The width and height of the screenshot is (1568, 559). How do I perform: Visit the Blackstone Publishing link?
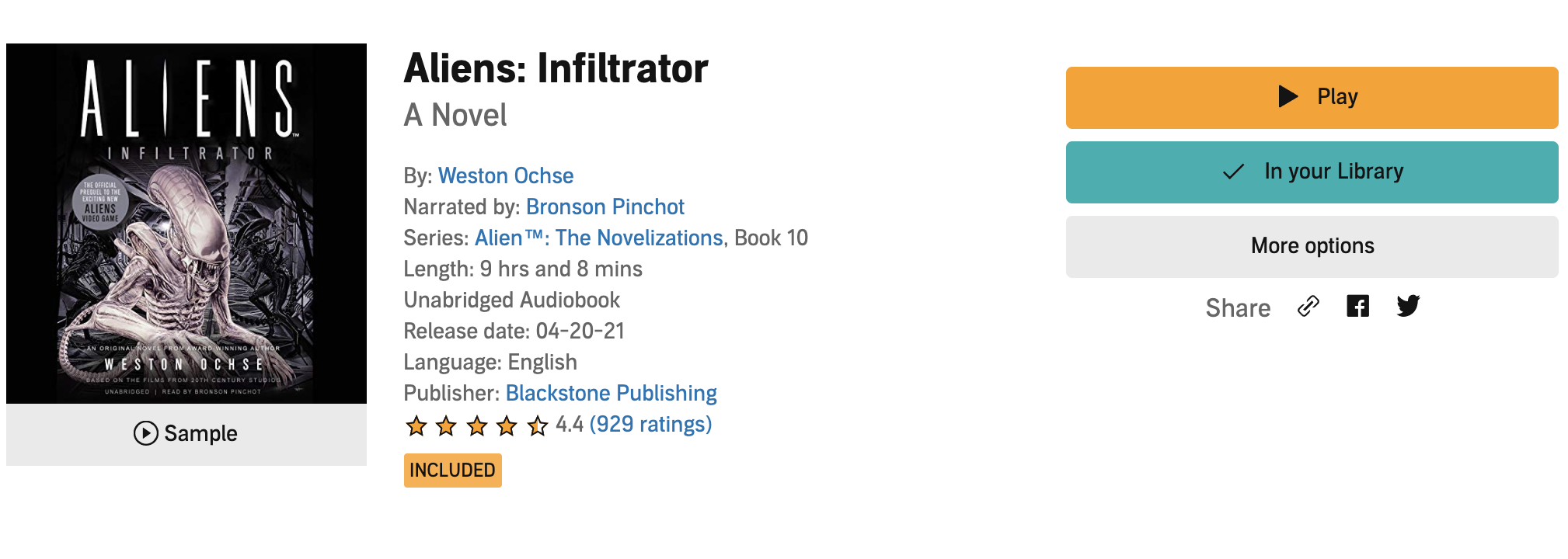coord(611,394)
